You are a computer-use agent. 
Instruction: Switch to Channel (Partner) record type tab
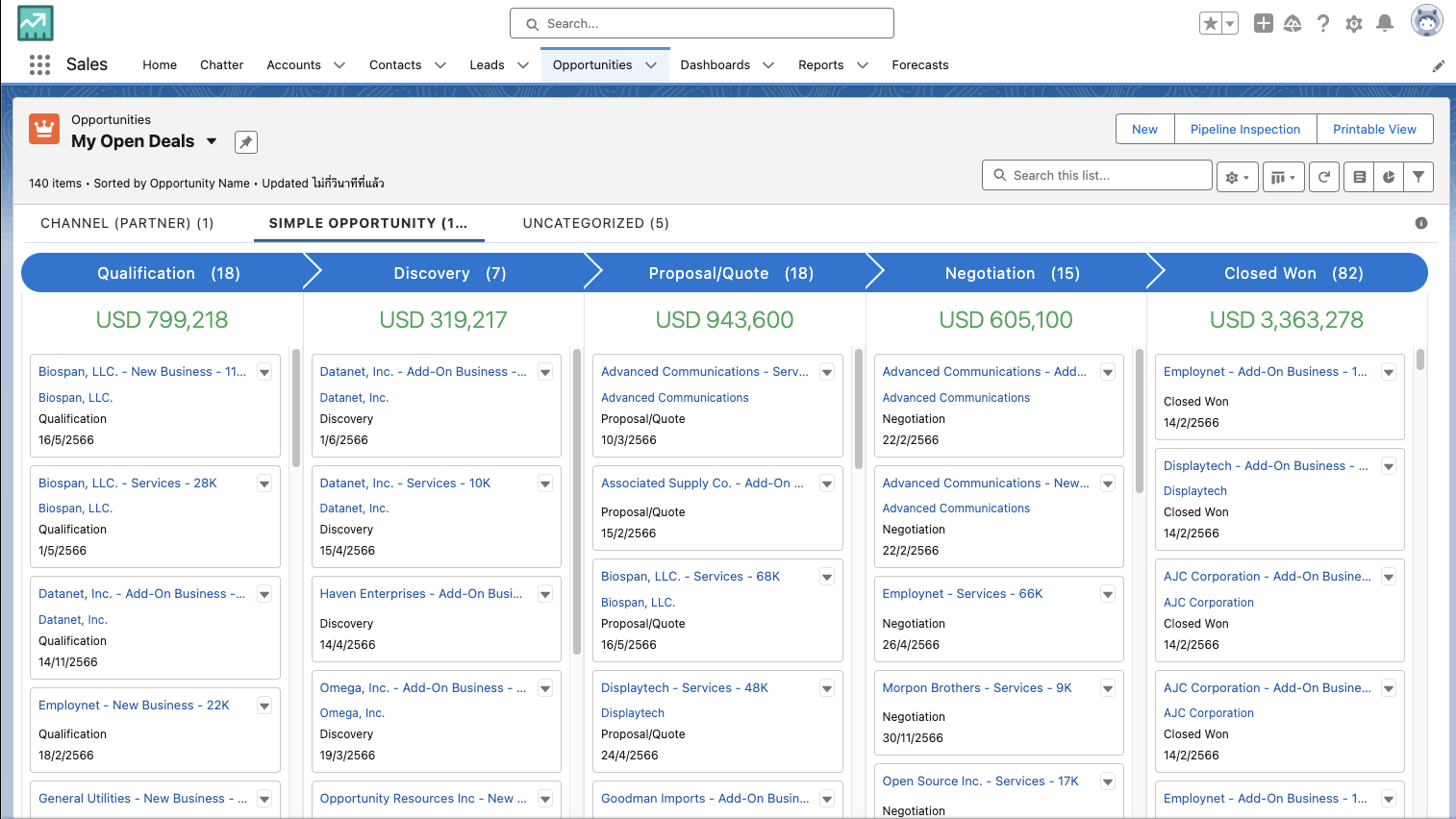[127, 223]
